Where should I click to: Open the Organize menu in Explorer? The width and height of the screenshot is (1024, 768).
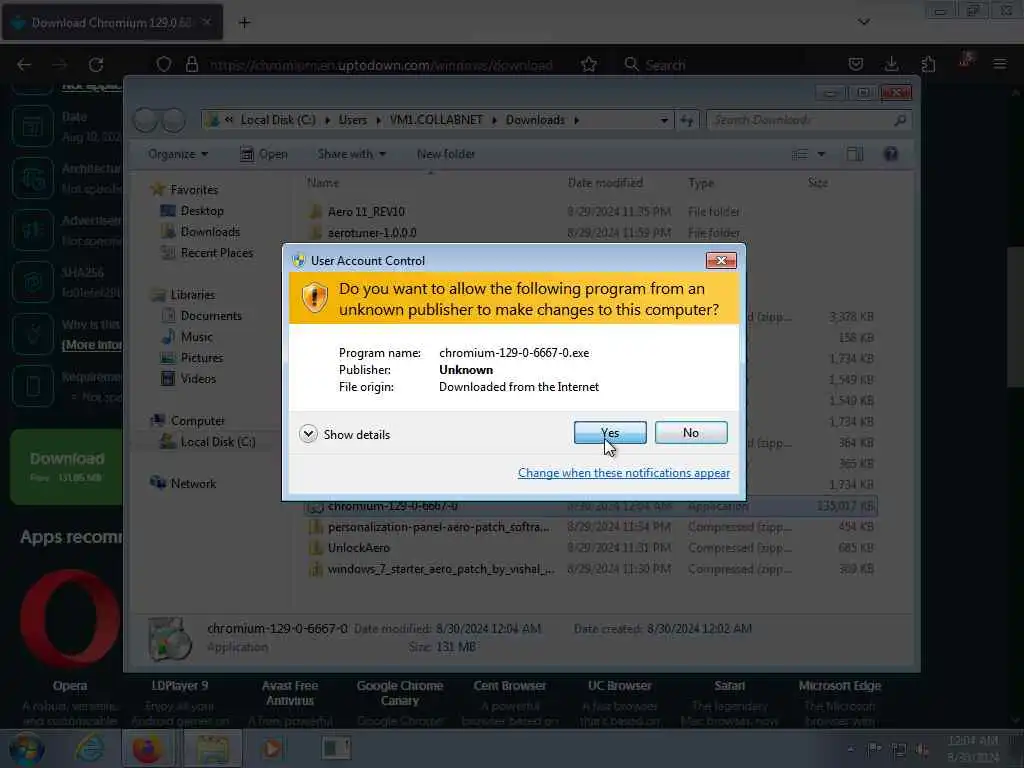pyautogui.click(x=178, y=154)
